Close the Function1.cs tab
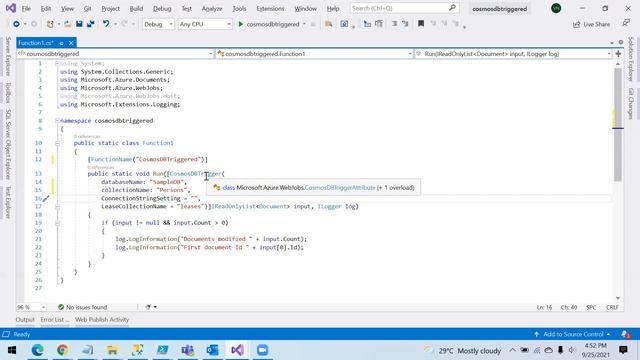 pyautogui.click(x=71, y=43)
